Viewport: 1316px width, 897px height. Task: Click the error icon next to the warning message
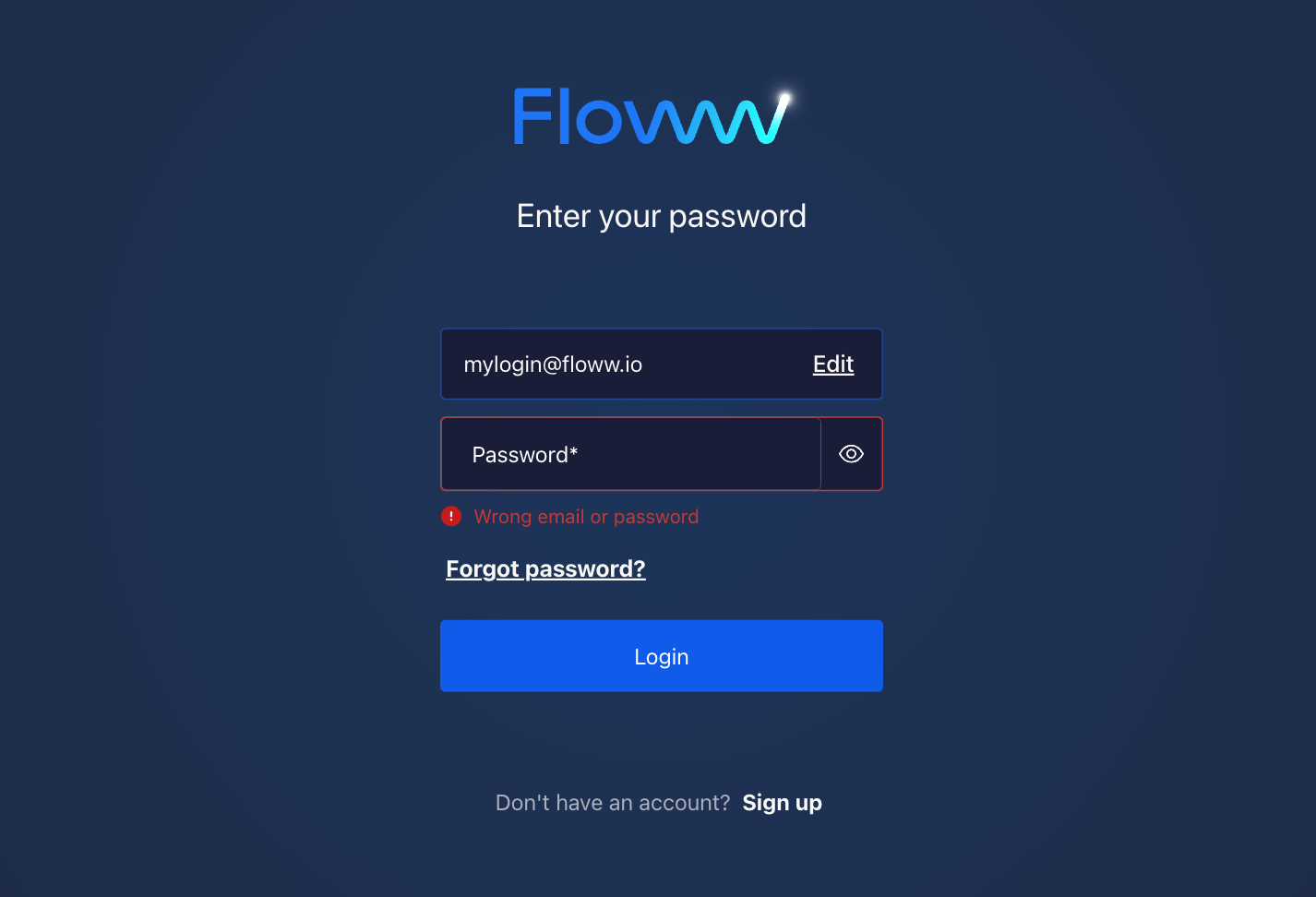pyautogui.click(x=451, y=516)
